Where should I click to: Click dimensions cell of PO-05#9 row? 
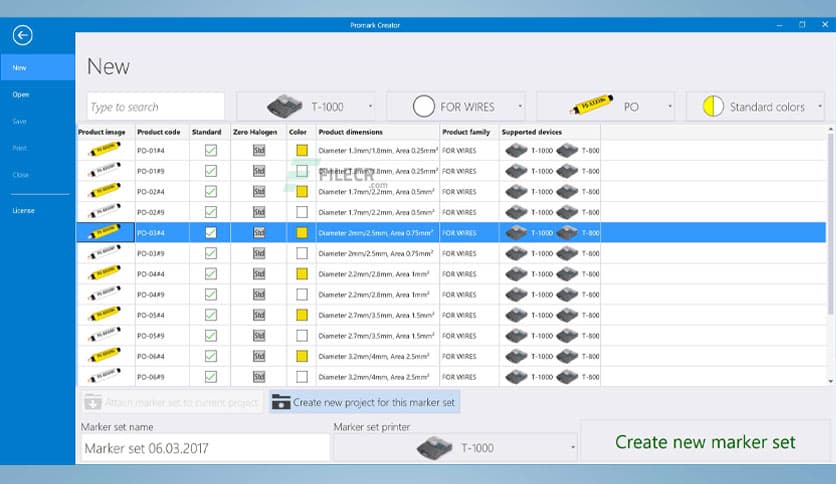[x=377, y=336]
